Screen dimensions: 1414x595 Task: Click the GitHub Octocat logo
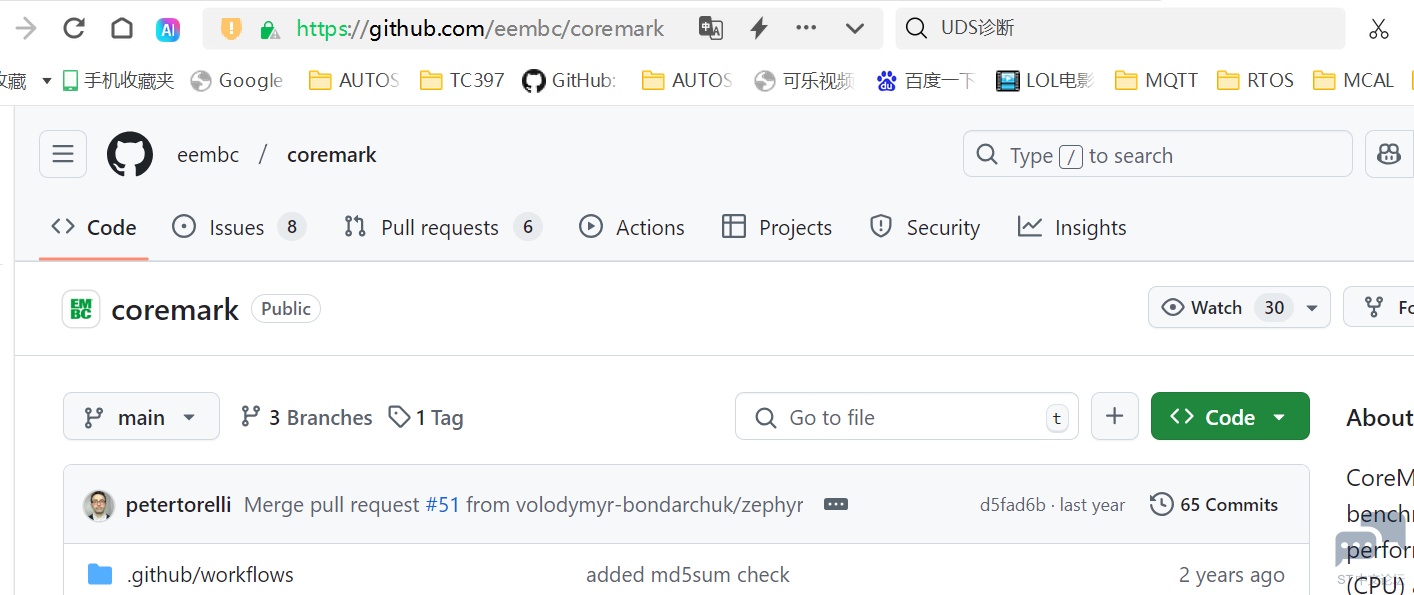tap(130, 154)
